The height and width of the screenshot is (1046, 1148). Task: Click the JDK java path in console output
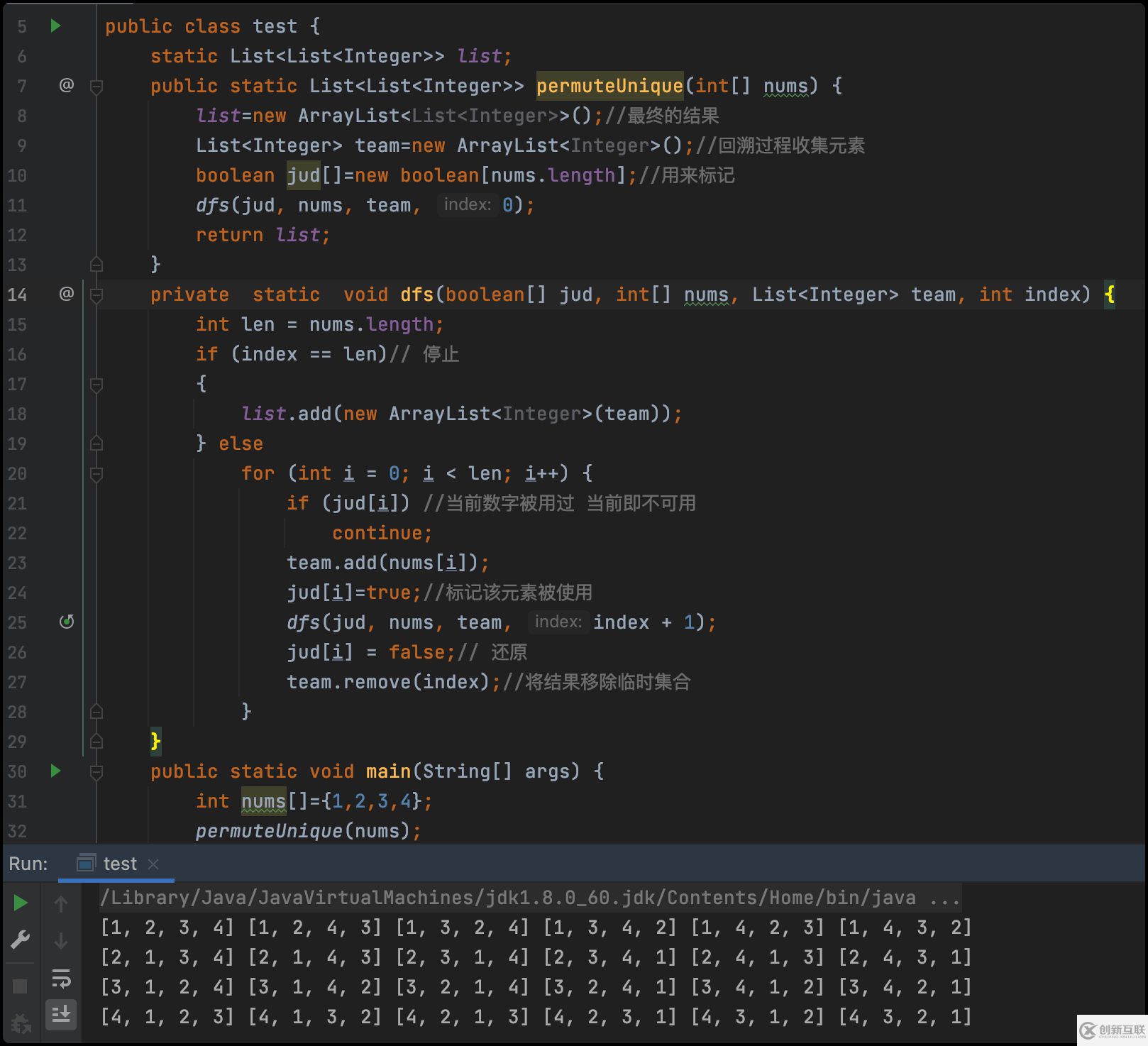point(530,898)
